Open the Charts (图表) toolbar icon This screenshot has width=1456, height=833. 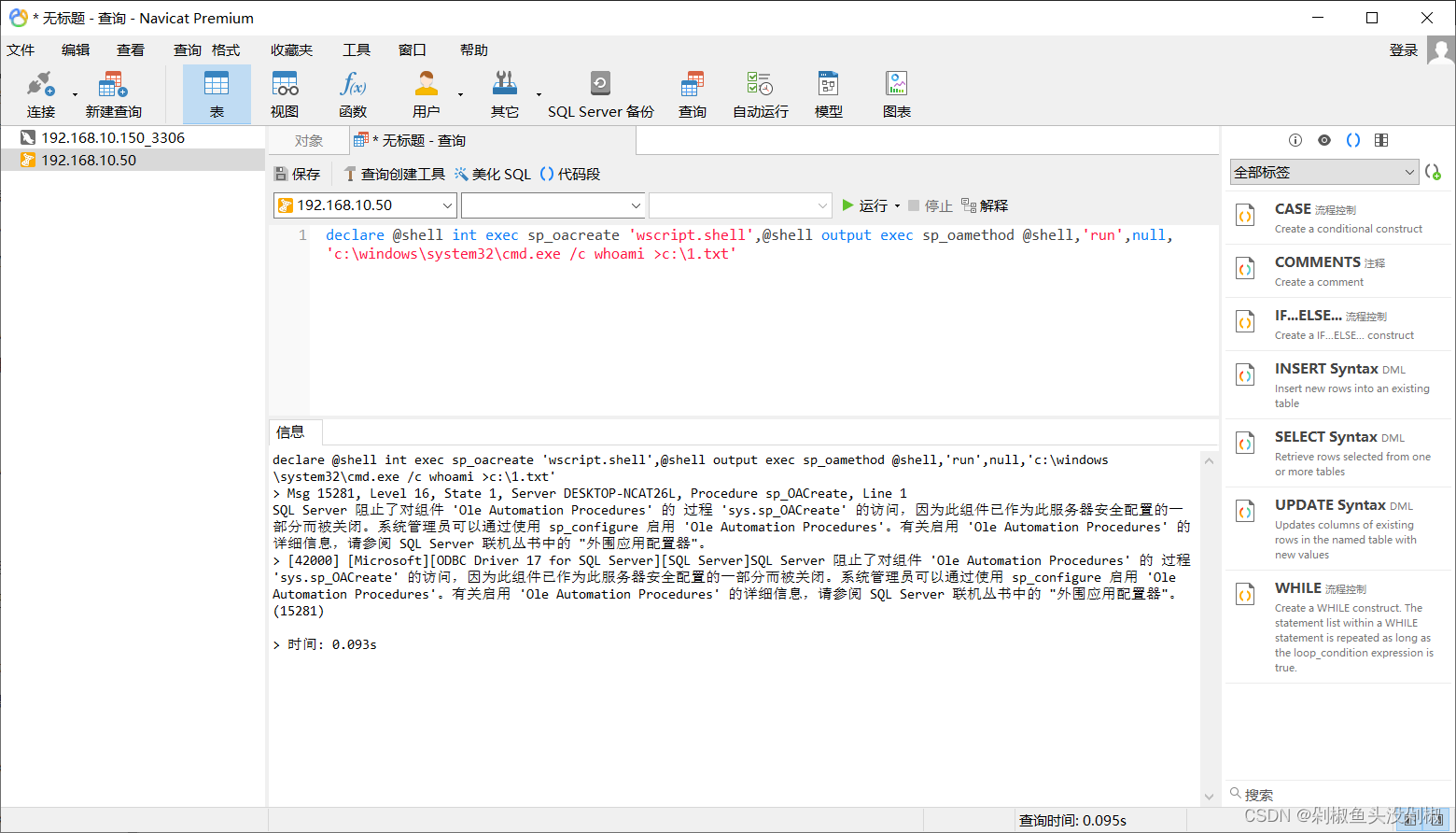(896, 94)
